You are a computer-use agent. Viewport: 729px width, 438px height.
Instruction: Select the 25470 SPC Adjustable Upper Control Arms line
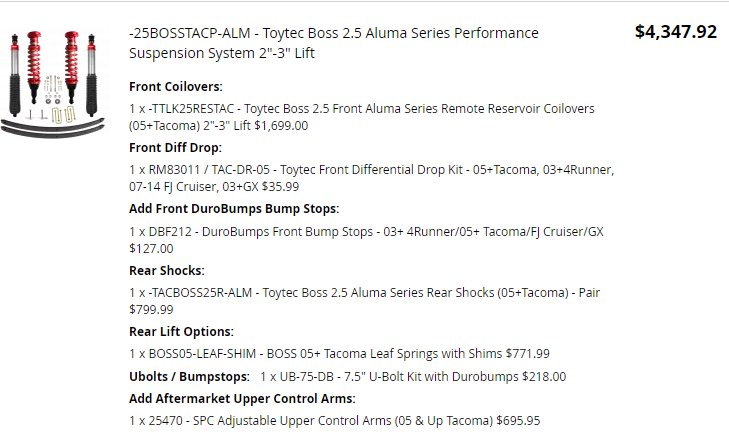click(335, 420)
